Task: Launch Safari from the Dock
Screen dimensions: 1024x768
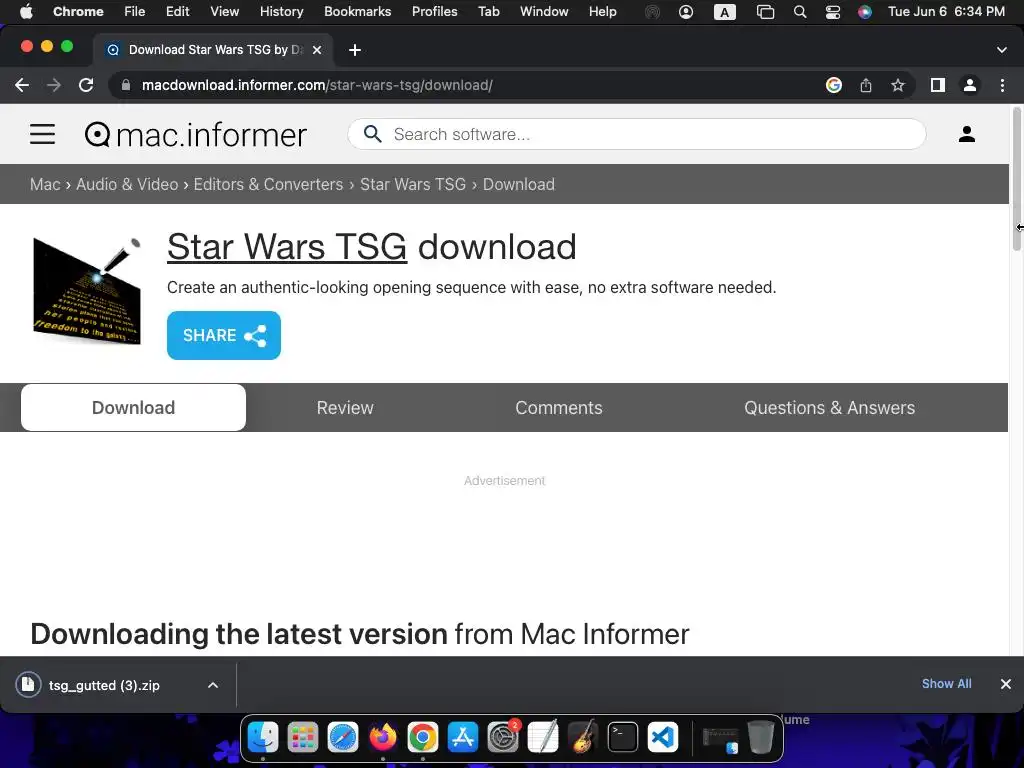Action: [x=343, y=737]
